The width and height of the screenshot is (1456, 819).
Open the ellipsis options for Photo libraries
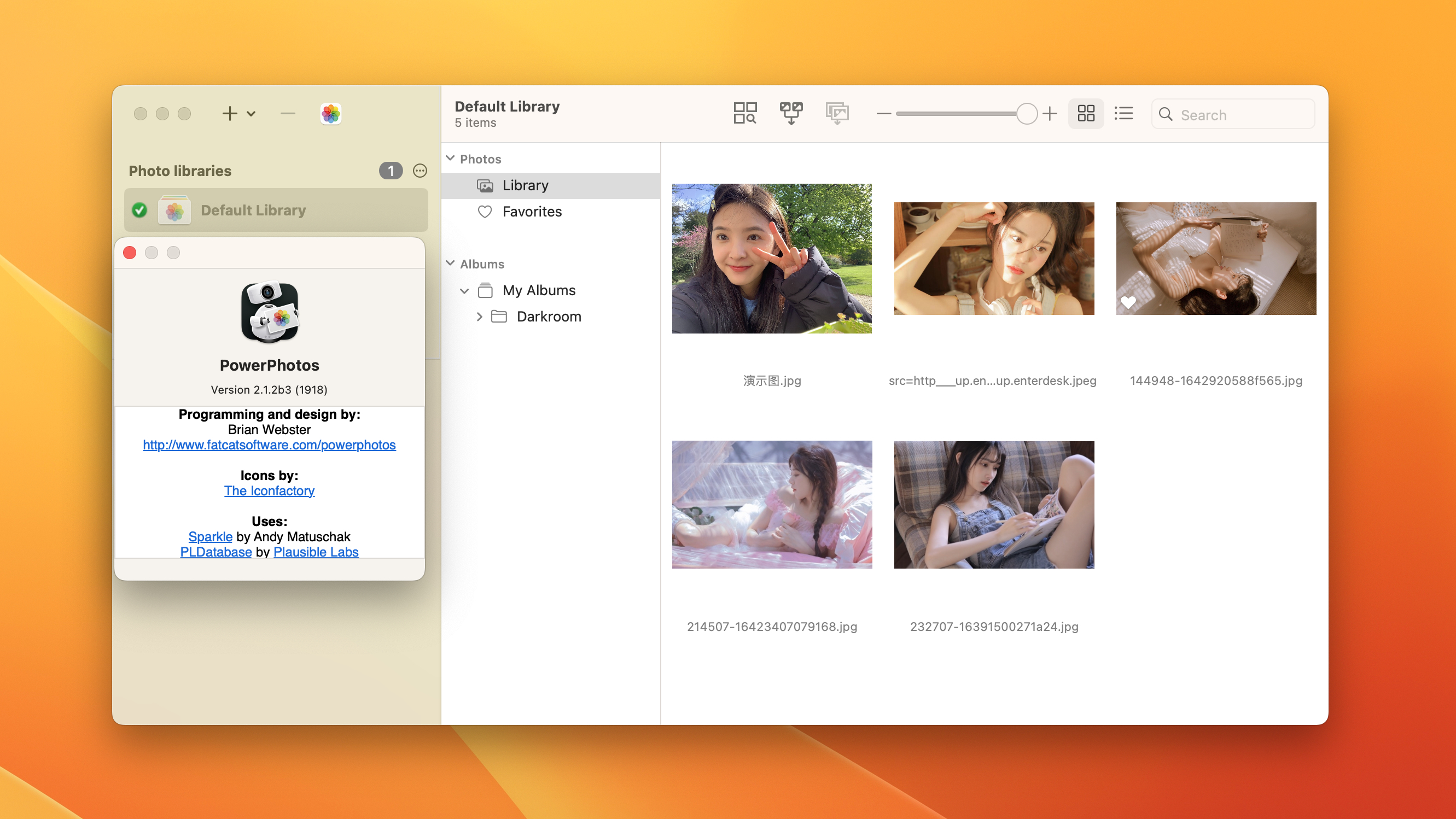[x=420, y=171]
